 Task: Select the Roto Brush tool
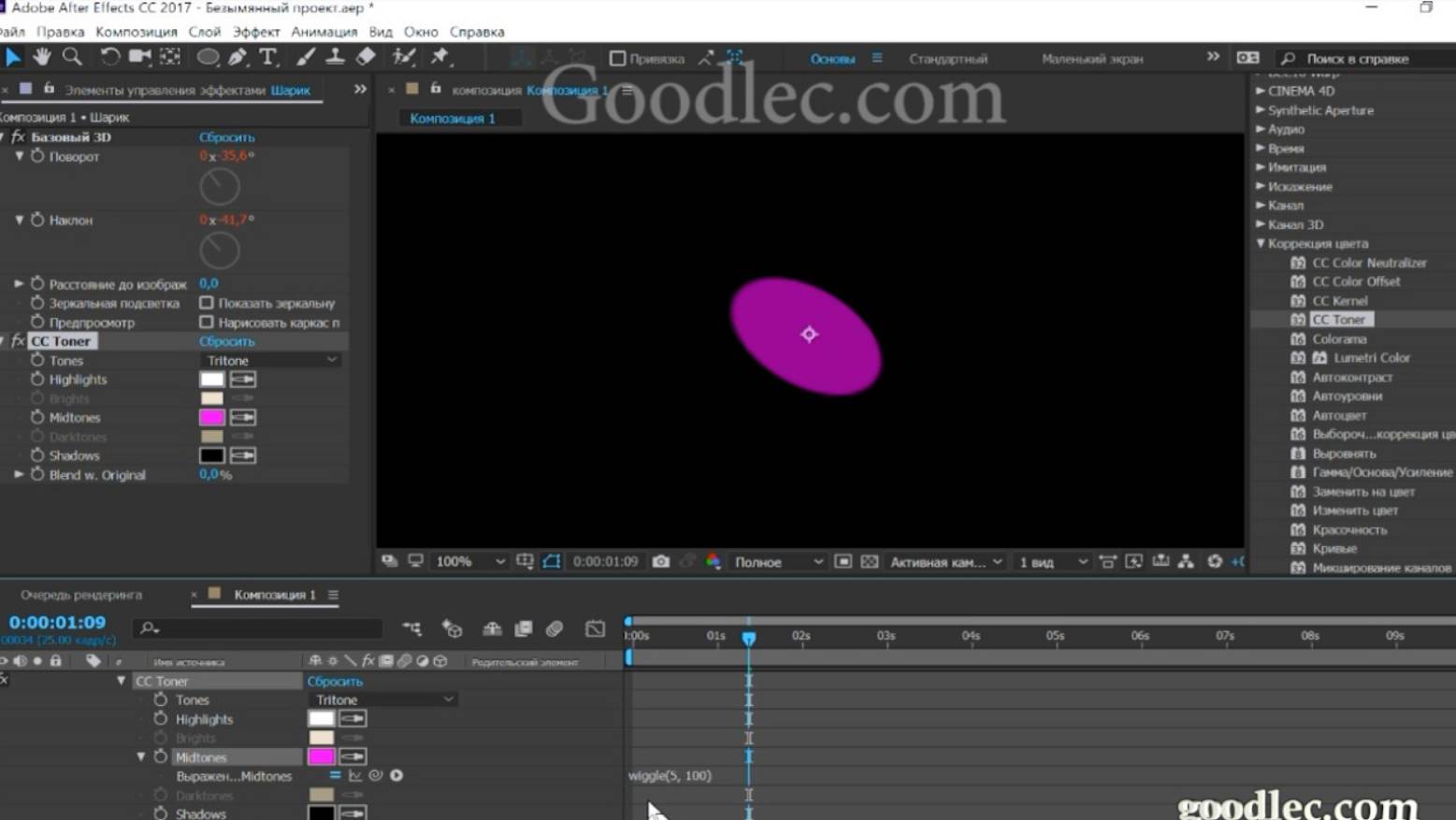(x=403, y=57)
